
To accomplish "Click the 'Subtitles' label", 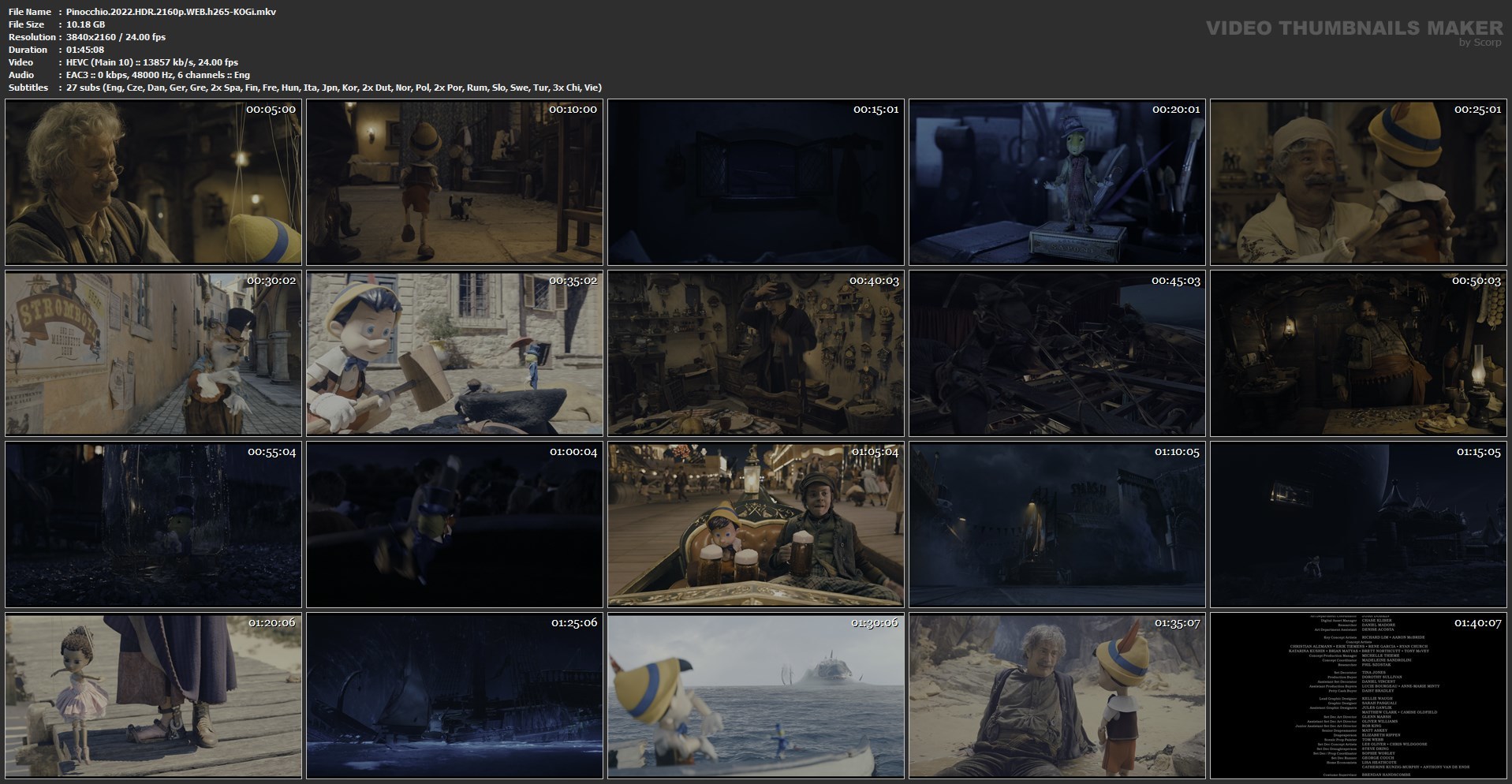I will 28,88.
